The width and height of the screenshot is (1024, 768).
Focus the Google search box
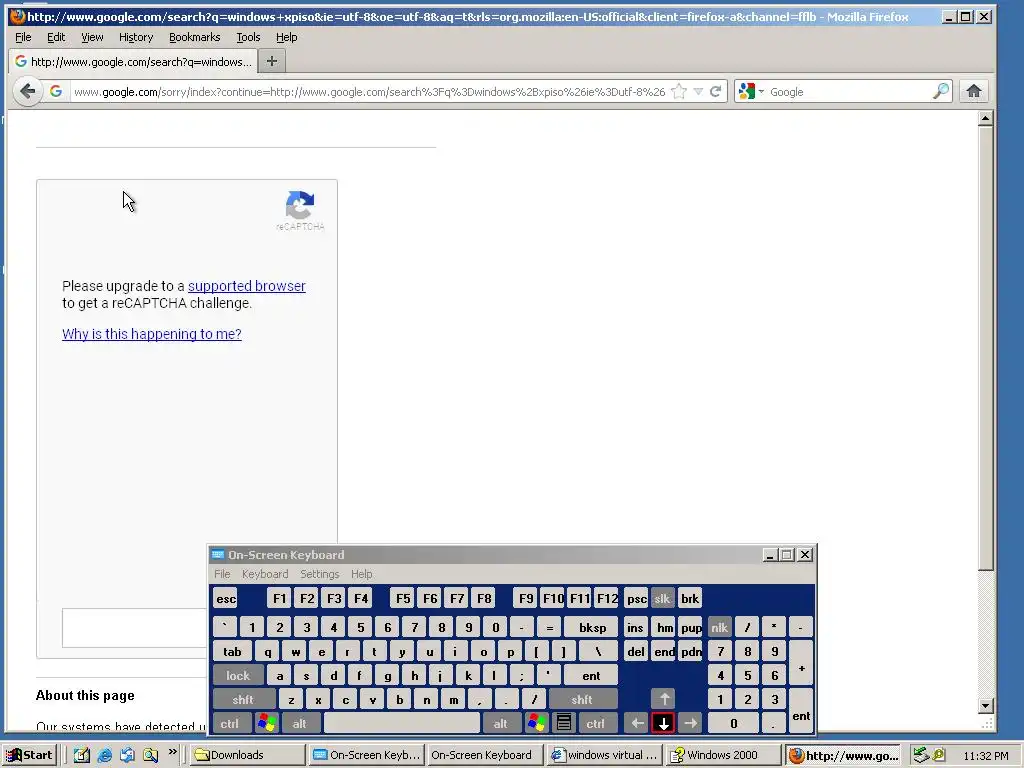849,91
